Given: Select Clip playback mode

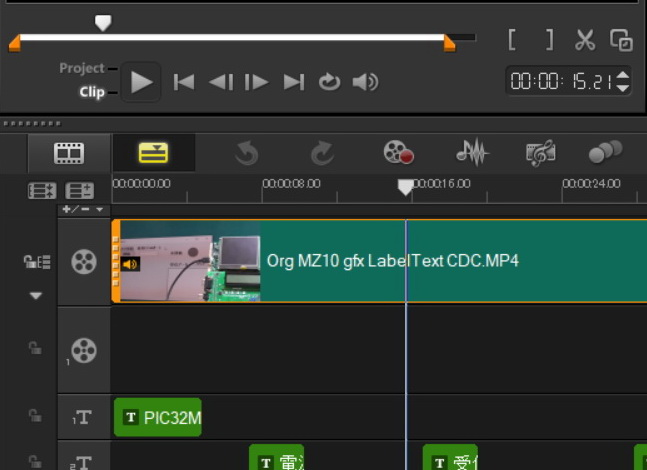Looking at the screenshot, I should tap(92, 92).
